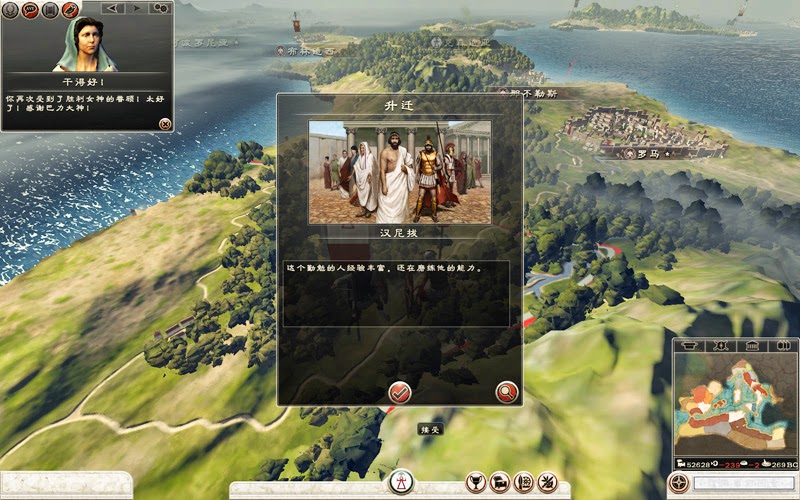Click the red army banner near 布林迪西
The height and width of the screenshot is (500, 800).
[296, 22]
